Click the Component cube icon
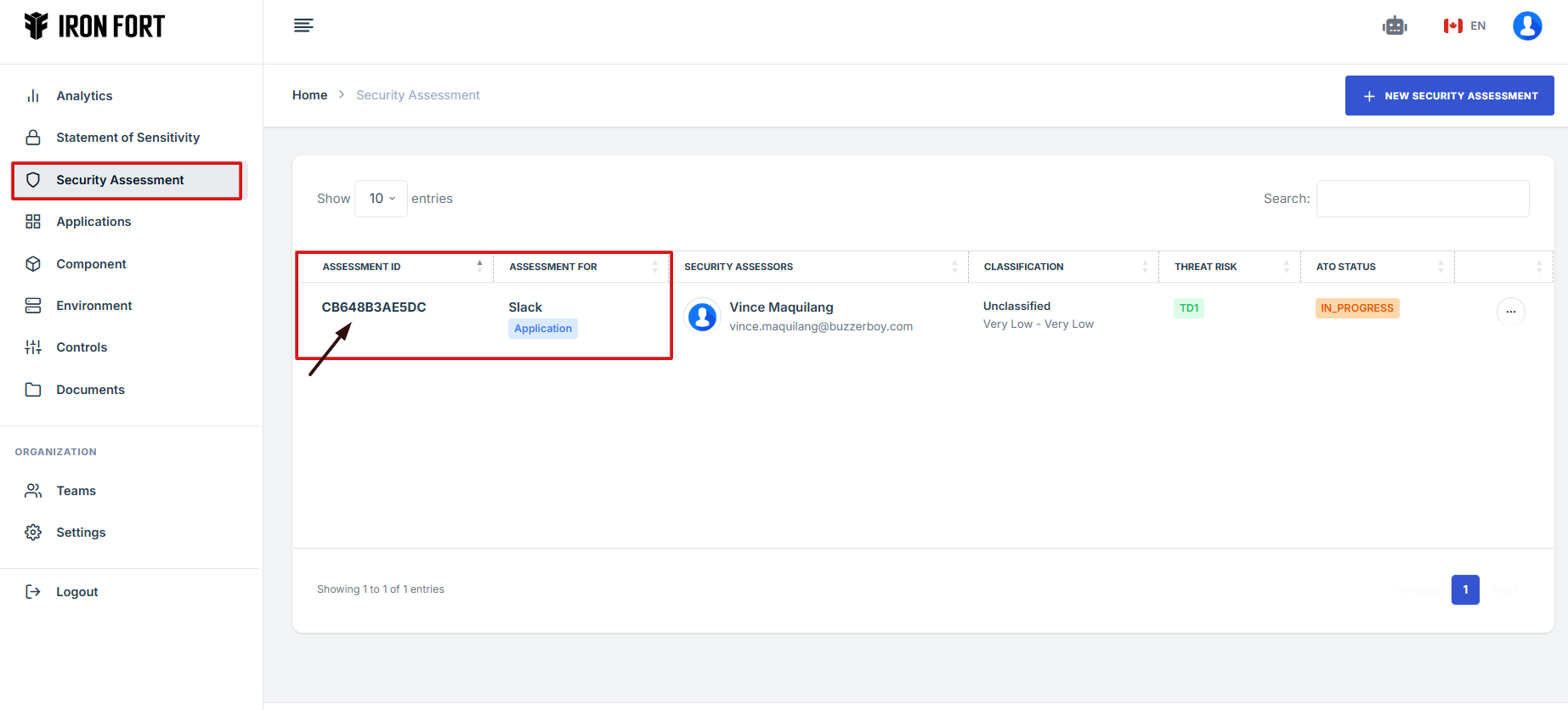This screenshot has width=1568, height=710. (x=33, y=264)
